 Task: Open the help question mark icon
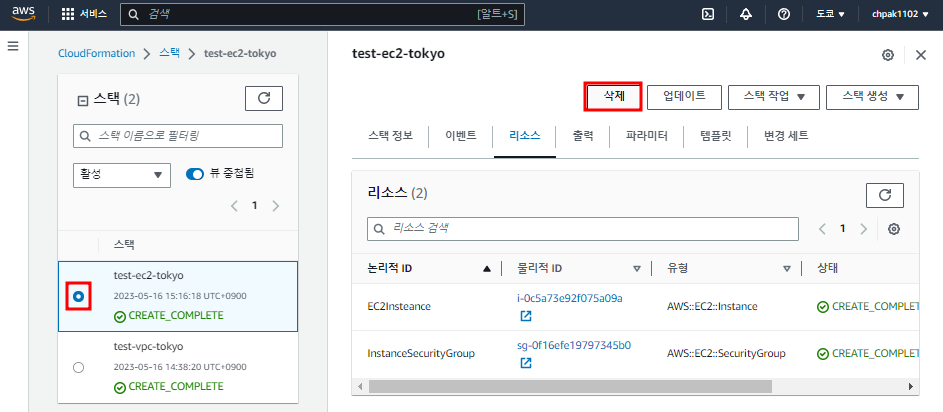coord(784,14)
